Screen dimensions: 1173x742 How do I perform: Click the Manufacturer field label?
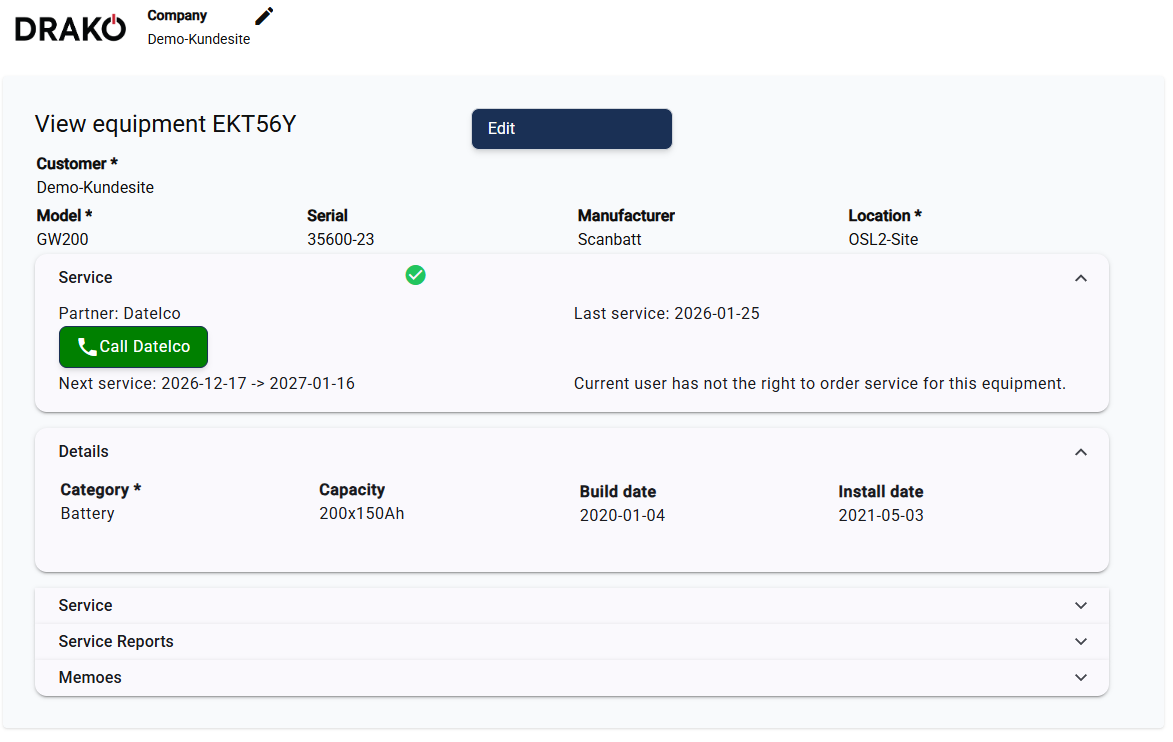[x=626, y=215]
